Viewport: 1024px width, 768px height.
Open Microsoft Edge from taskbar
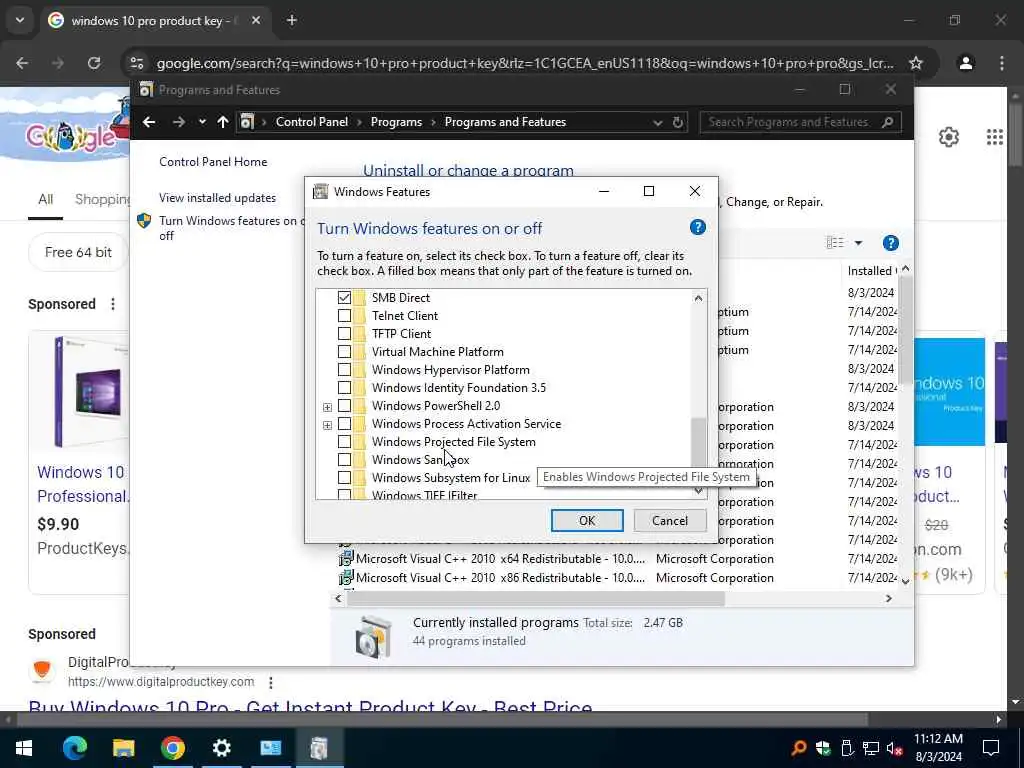74,748
